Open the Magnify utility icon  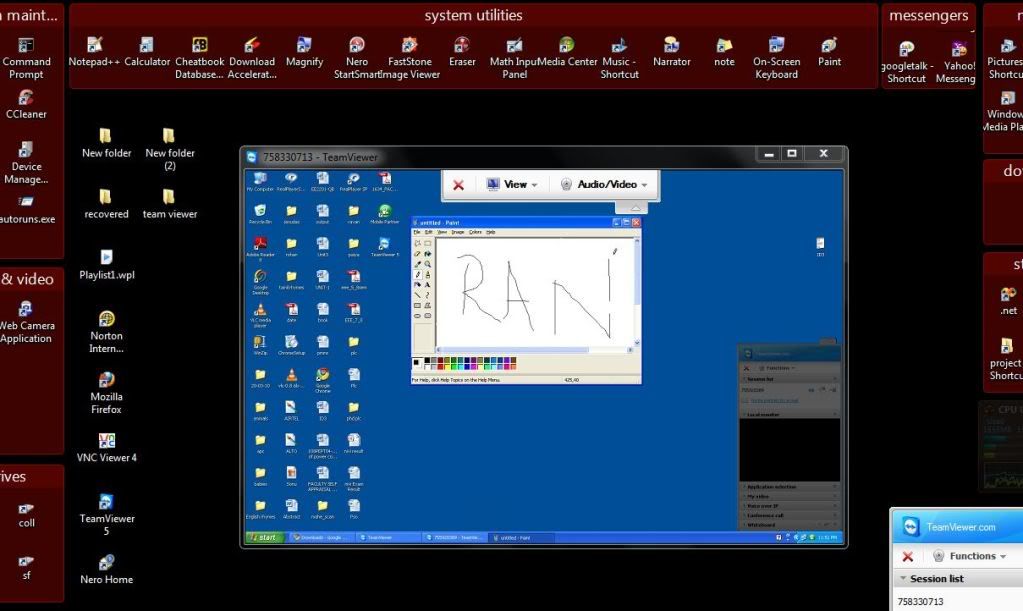point(304,45)
